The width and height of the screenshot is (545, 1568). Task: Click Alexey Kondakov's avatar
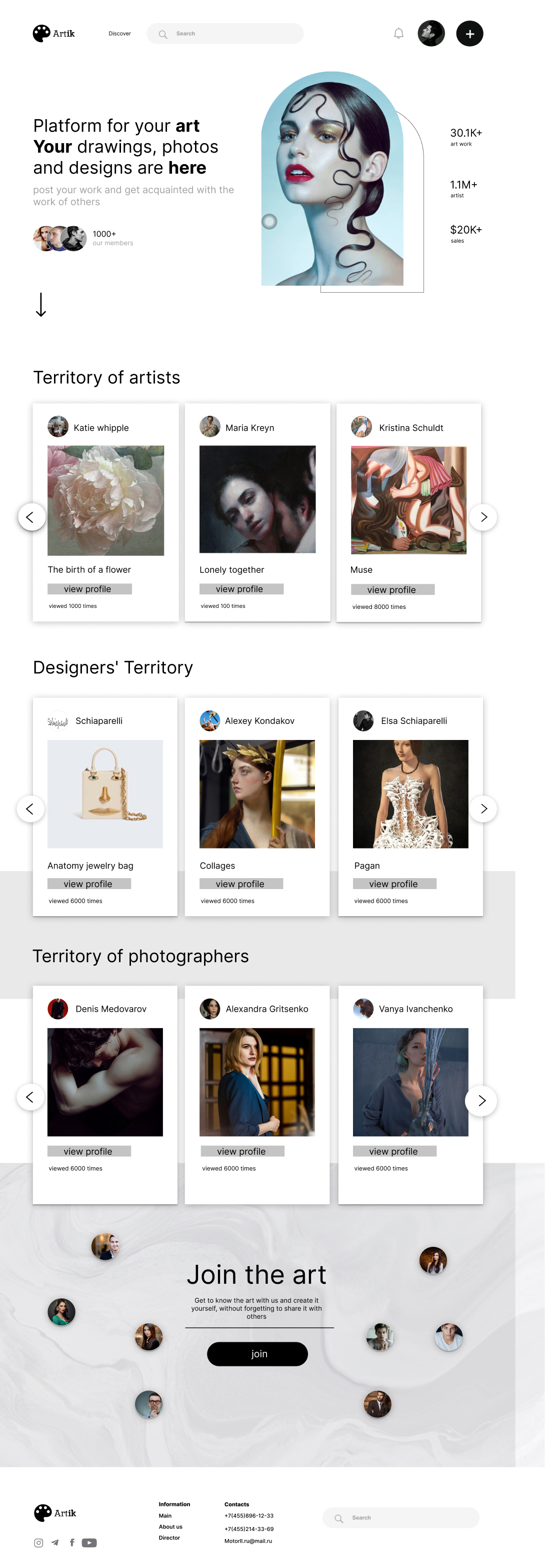pos(210,720)
